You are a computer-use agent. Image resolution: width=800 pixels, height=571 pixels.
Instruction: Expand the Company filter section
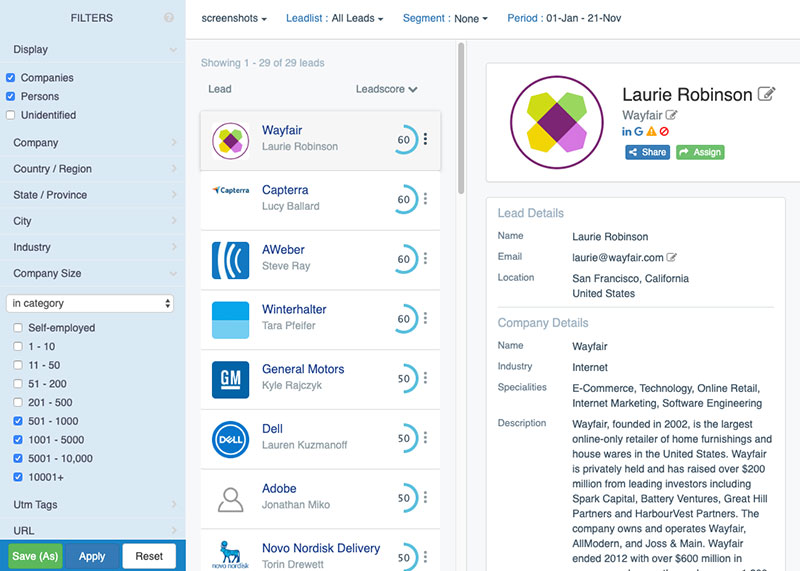click(92, 143)
